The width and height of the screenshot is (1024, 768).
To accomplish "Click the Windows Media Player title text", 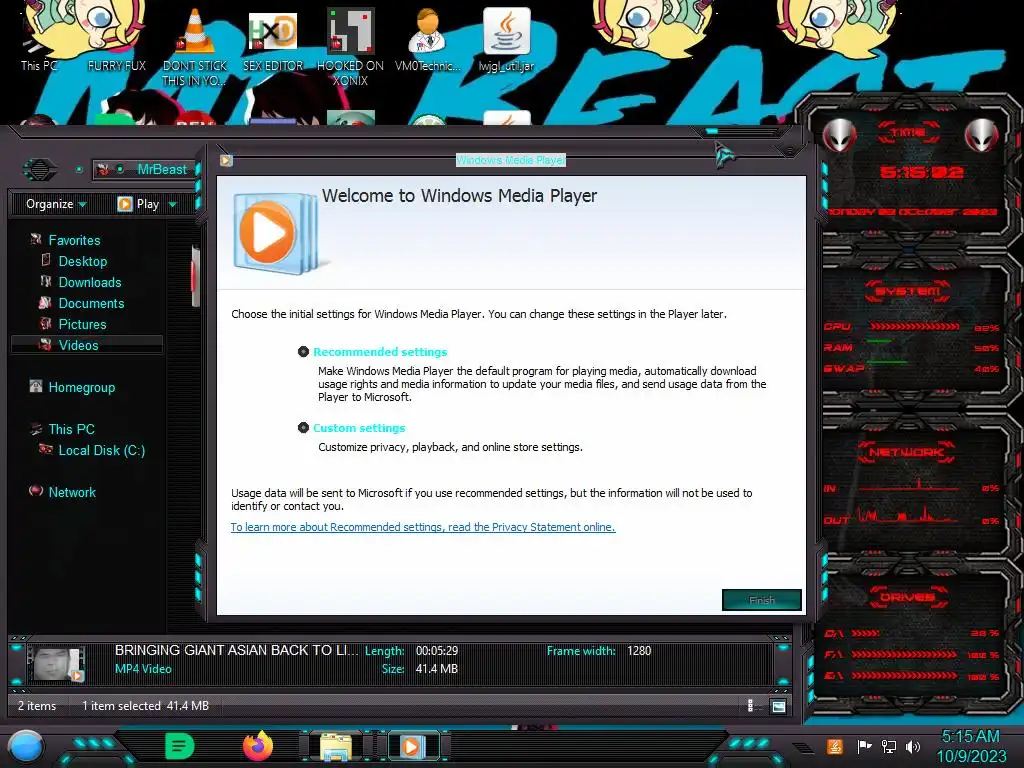I will pos(511,160).
